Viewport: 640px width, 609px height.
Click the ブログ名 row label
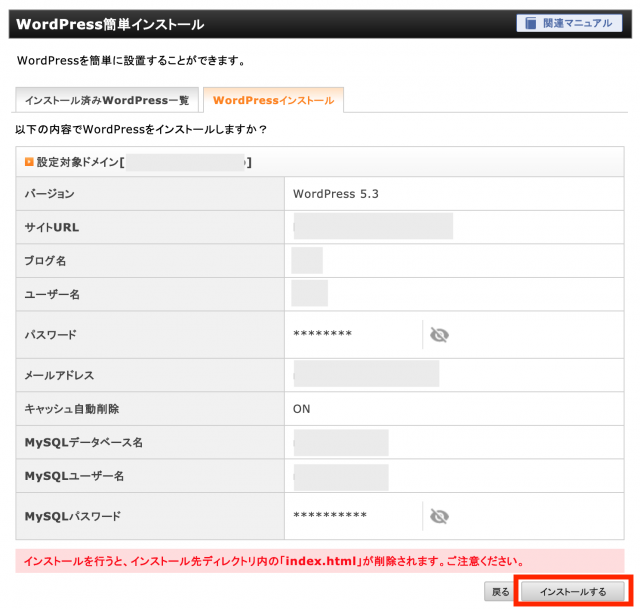[45, 261]
